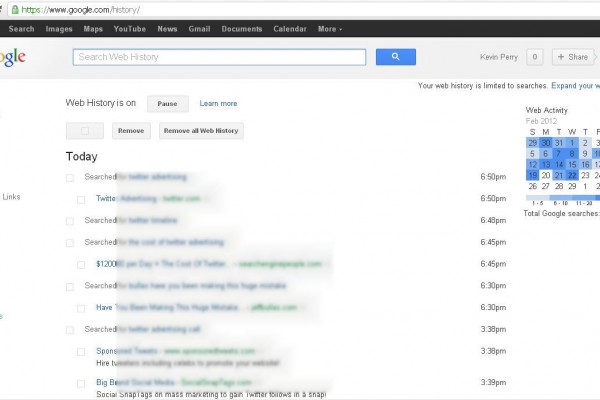Open the Google logo homepage link
Viewport: 600px width, 400px height.
[13, 57]
